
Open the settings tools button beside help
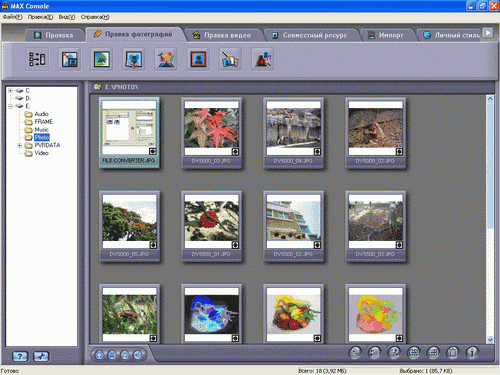tap(41, 356)
